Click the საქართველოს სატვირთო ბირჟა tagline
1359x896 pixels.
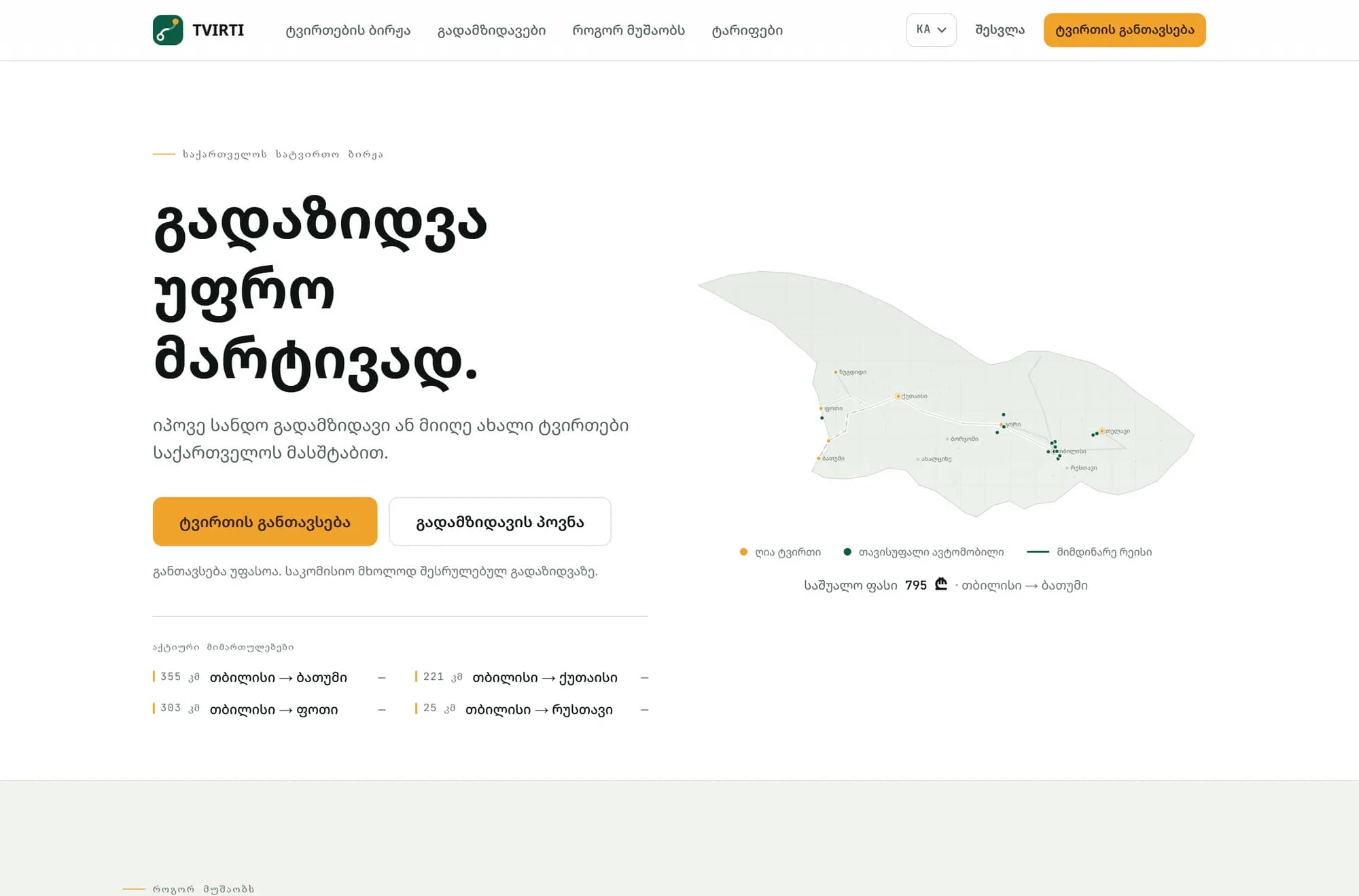click(x=283, y=154)
